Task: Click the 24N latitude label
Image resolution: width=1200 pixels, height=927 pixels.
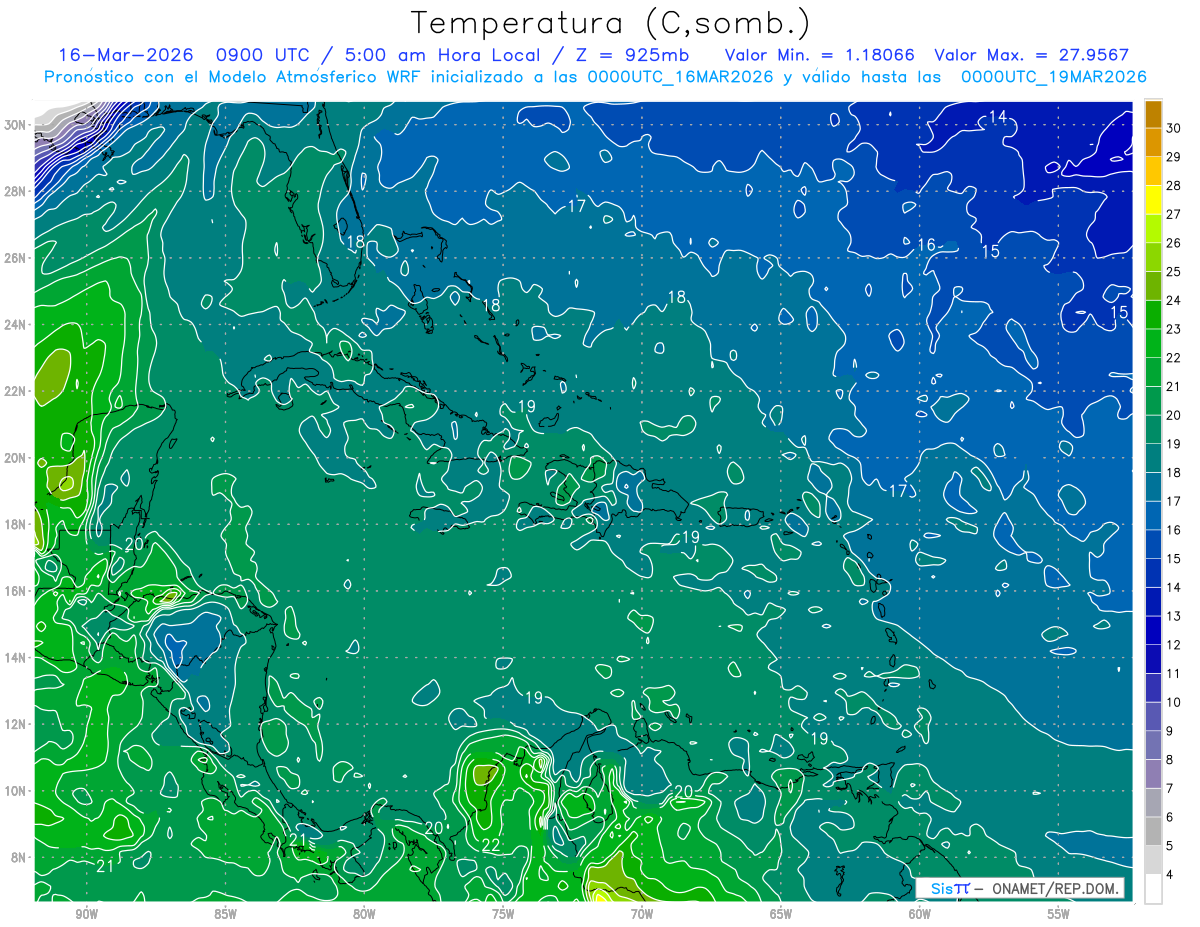Action: [x=15, y=325]
